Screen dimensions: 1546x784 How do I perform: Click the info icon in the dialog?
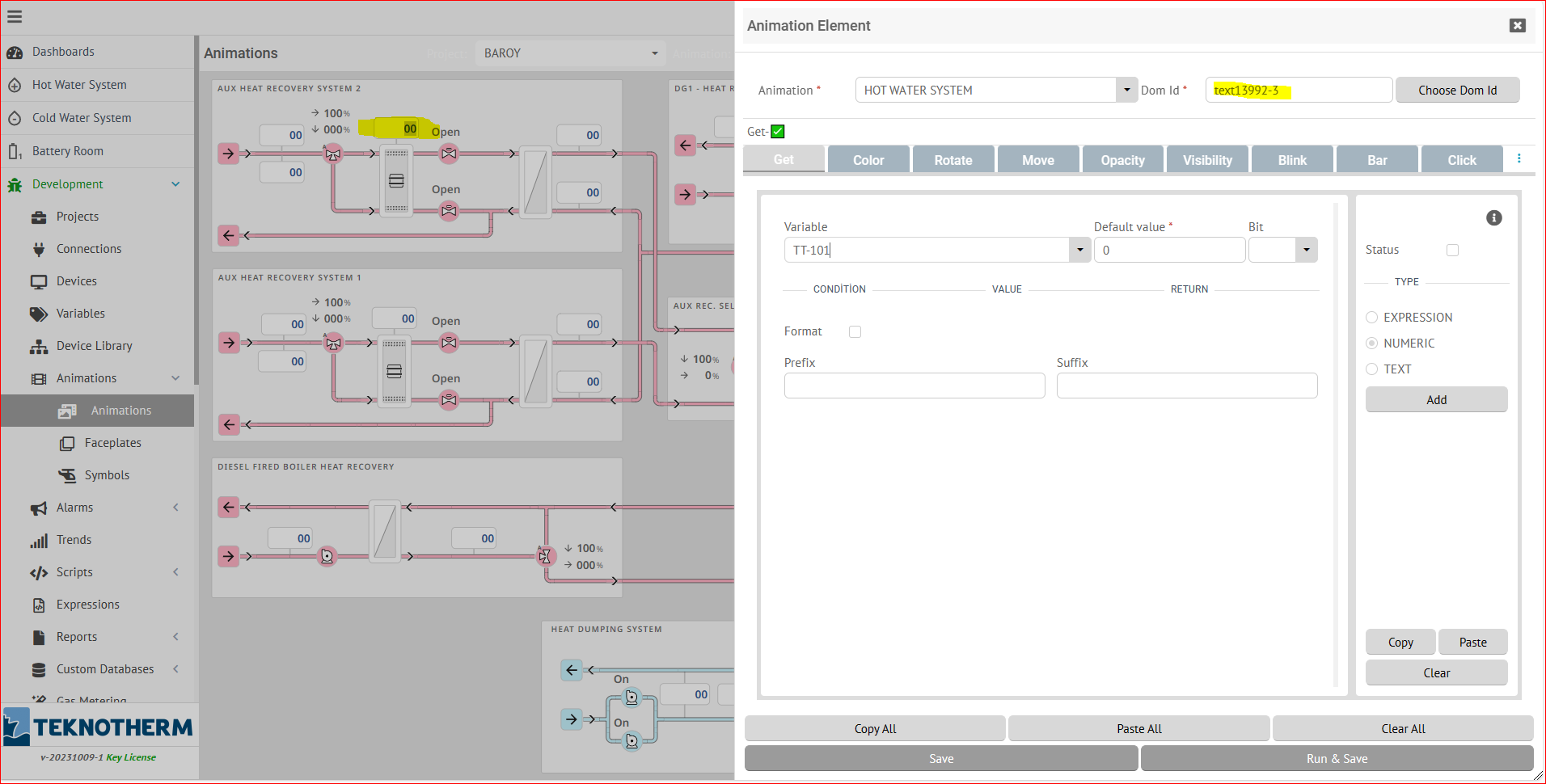point(1493,217)
